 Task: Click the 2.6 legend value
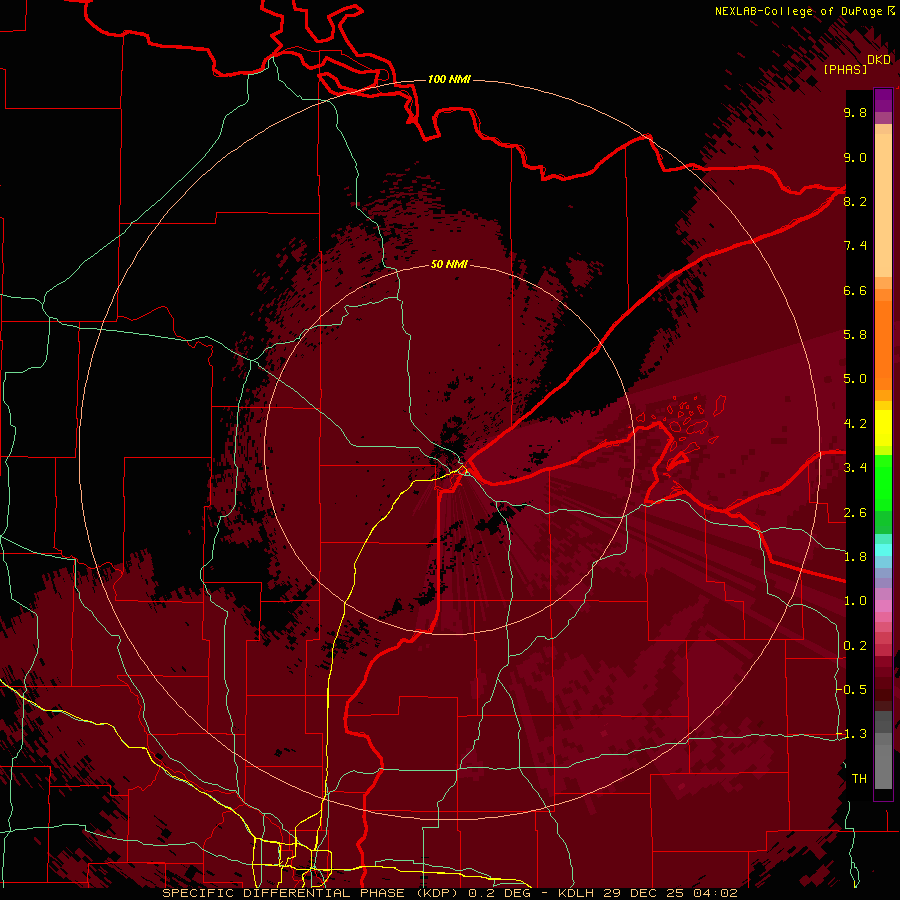click(x=855, y=513)
